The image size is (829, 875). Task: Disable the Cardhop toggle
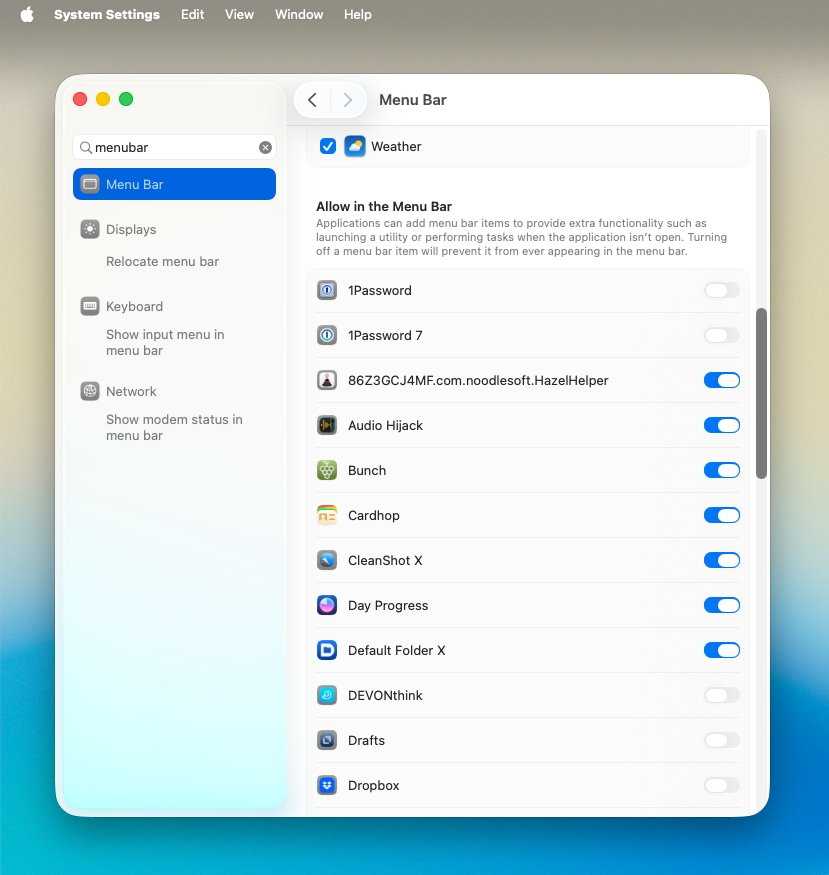click(721, 516)
